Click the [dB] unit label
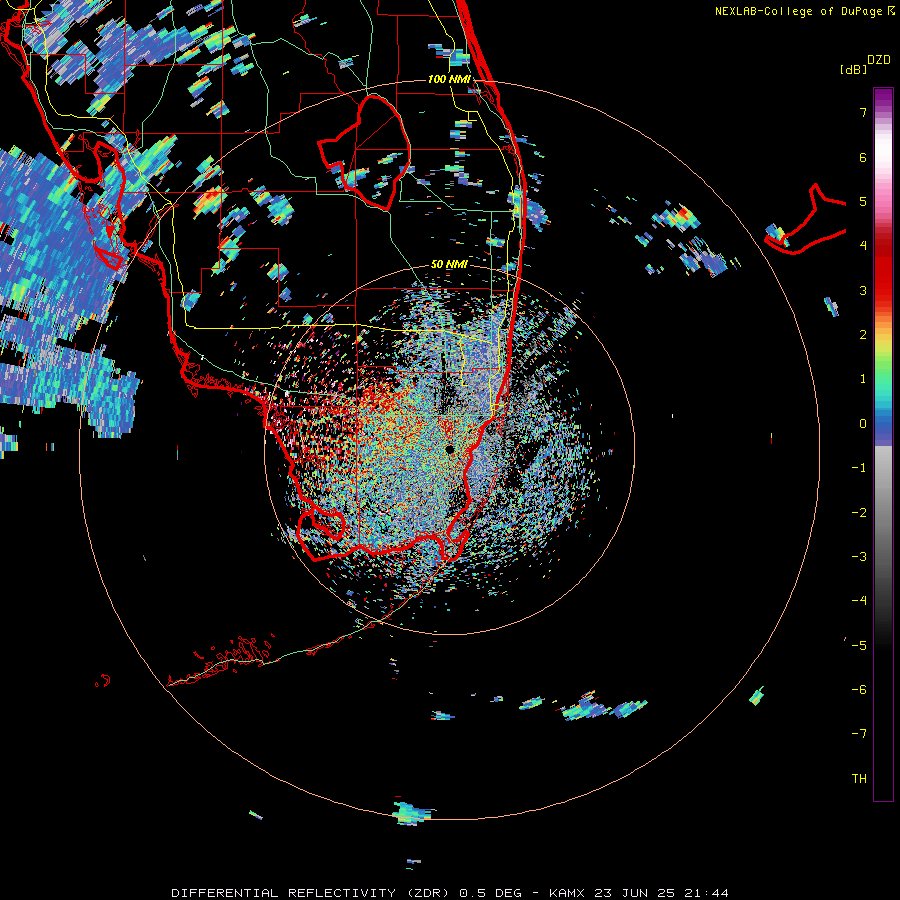 click(x=854, y=69)
